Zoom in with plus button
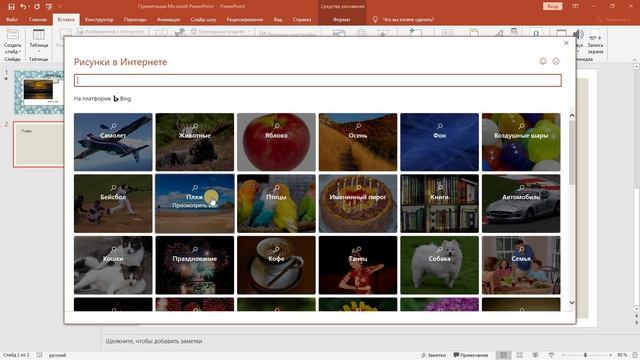This screenshot has height=360, width=640. click(x=611, y=355)
